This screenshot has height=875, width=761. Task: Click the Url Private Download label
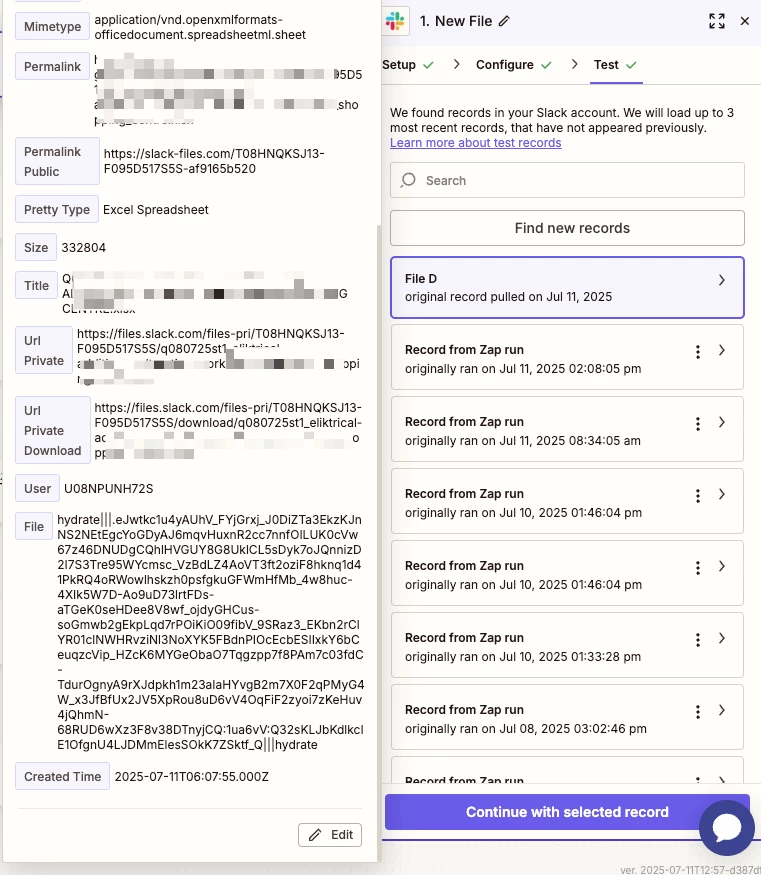click(53, 430)
